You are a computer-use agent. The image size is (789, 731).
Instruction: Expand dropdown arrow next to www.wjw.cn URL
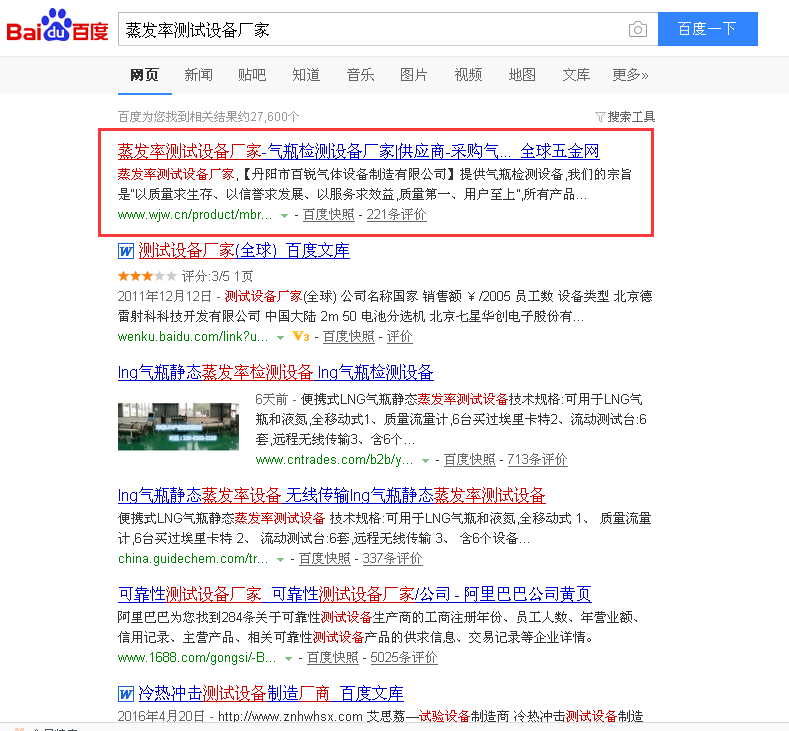point(284,215)
